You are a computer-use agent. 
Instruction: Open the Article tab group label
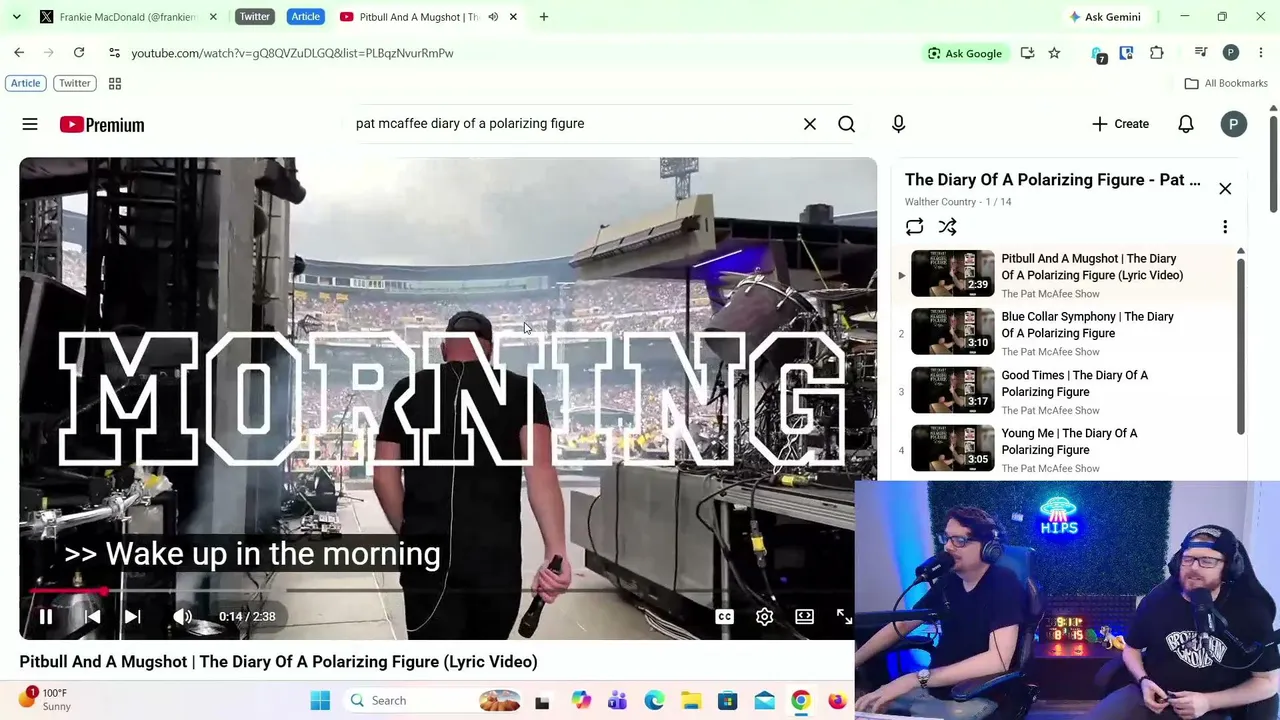coord(305,17)
